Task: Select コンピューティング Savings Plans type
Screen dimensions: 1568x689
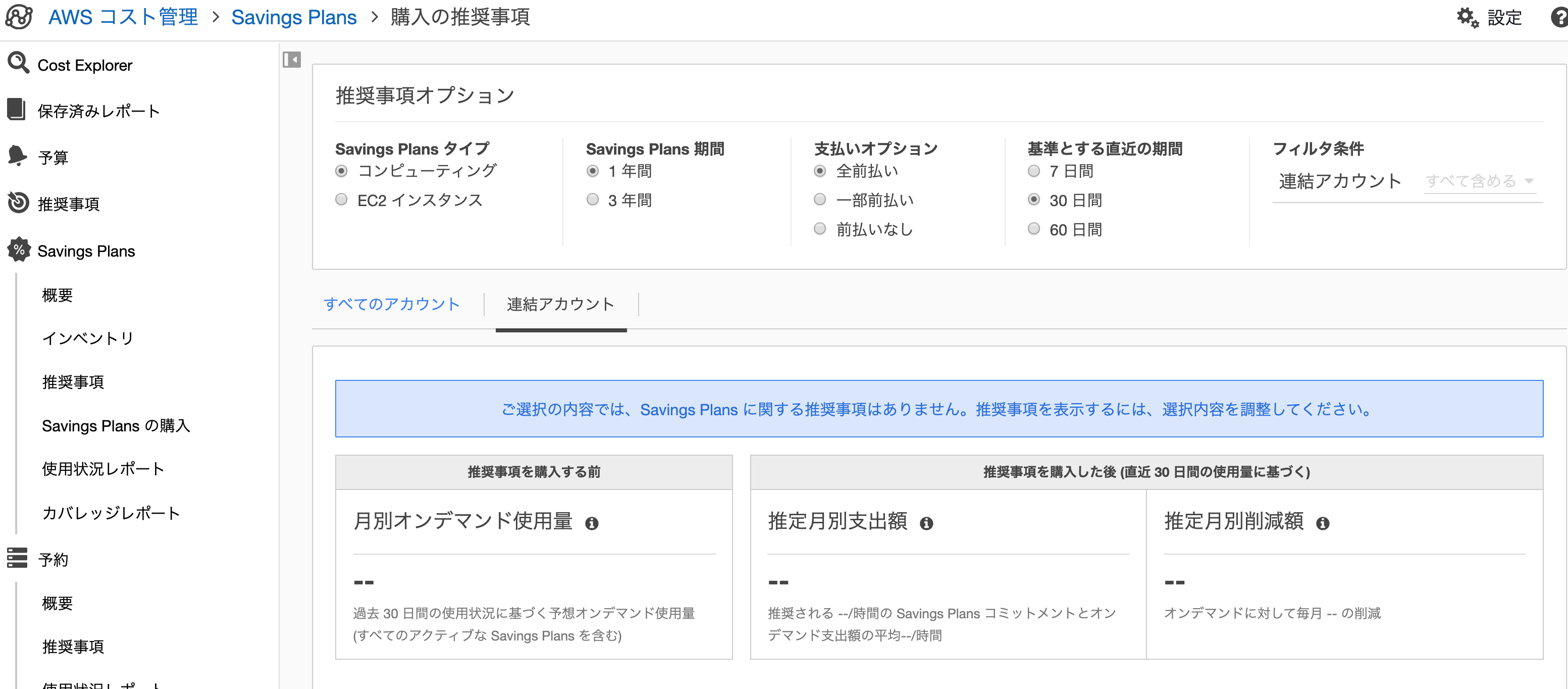Action: point(341,171)
